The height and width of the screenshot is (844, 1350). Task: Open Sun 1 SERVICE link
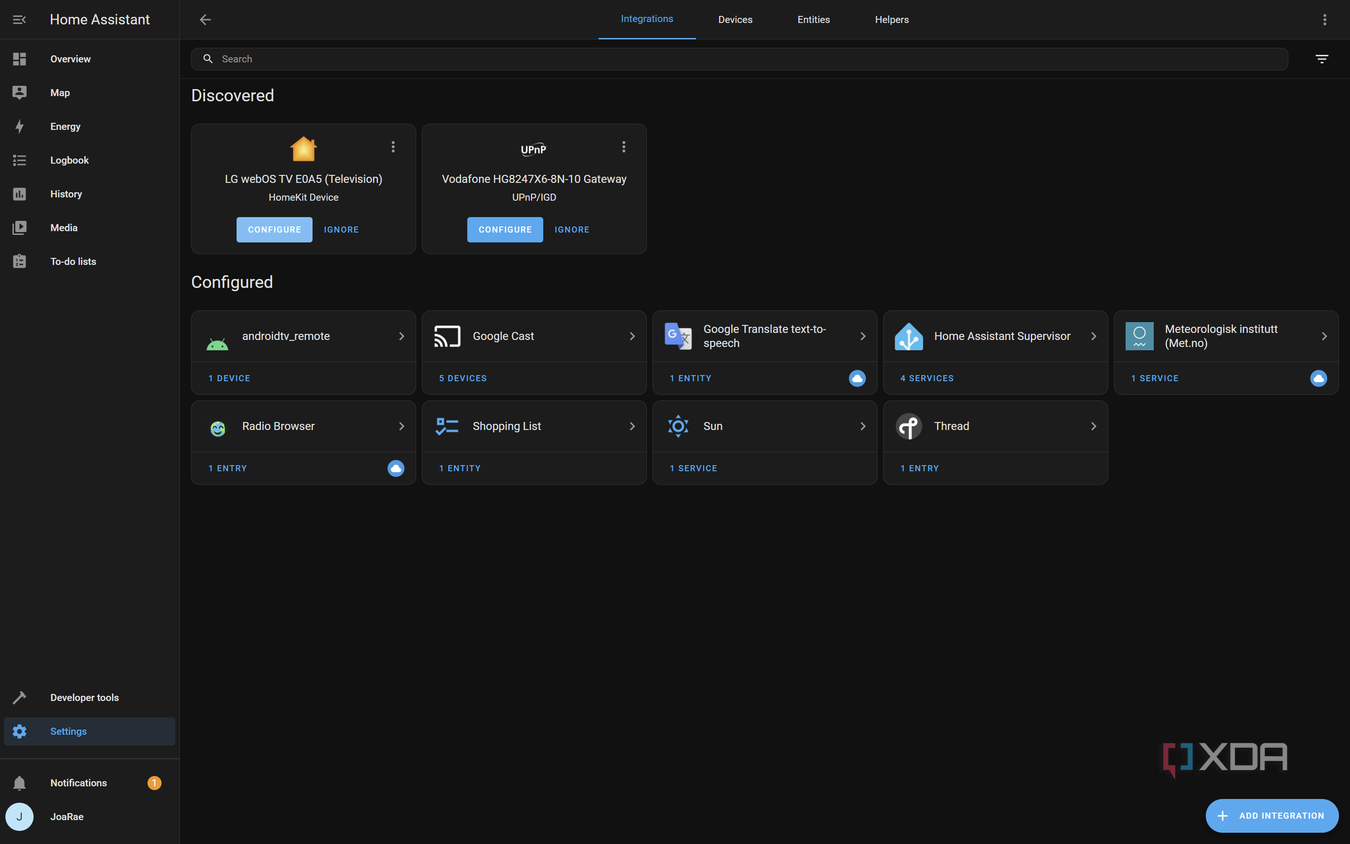[x=693, y=468]
